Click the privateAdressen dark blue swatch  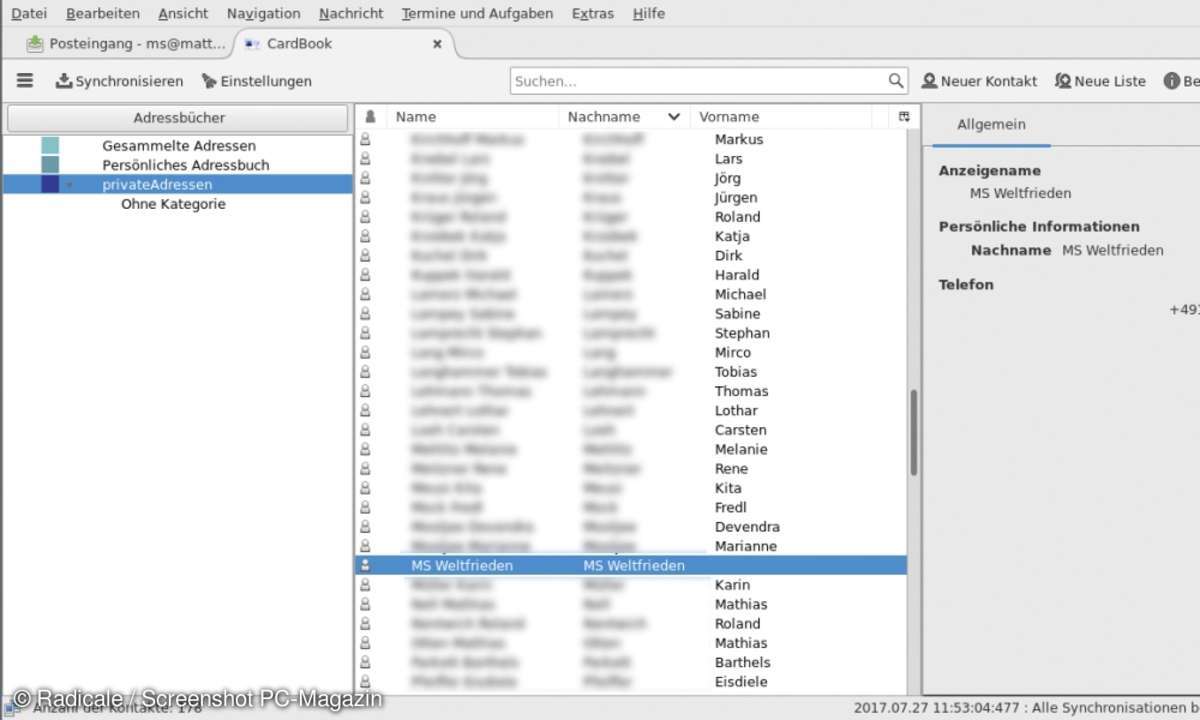[50, 185]
